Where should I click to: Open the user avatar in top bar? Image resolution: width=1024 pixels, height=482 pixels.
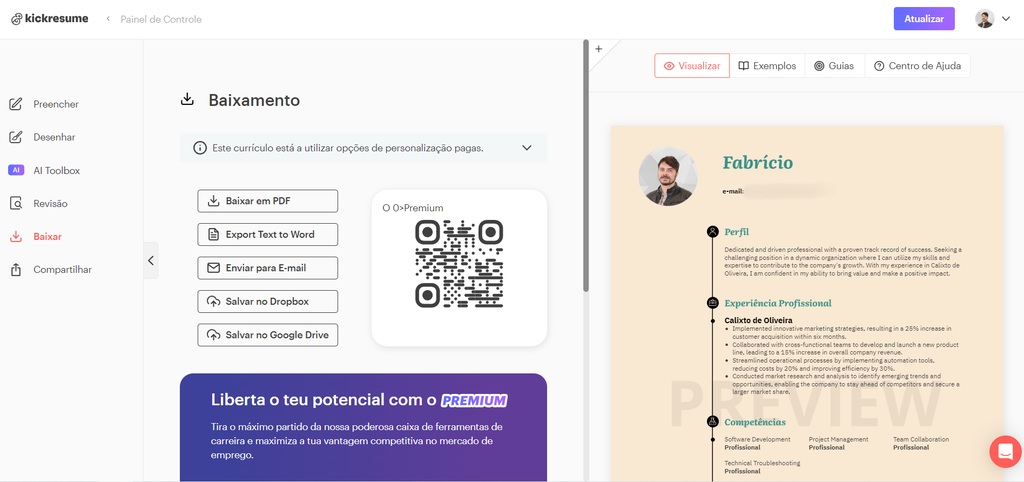pos(985,19)
